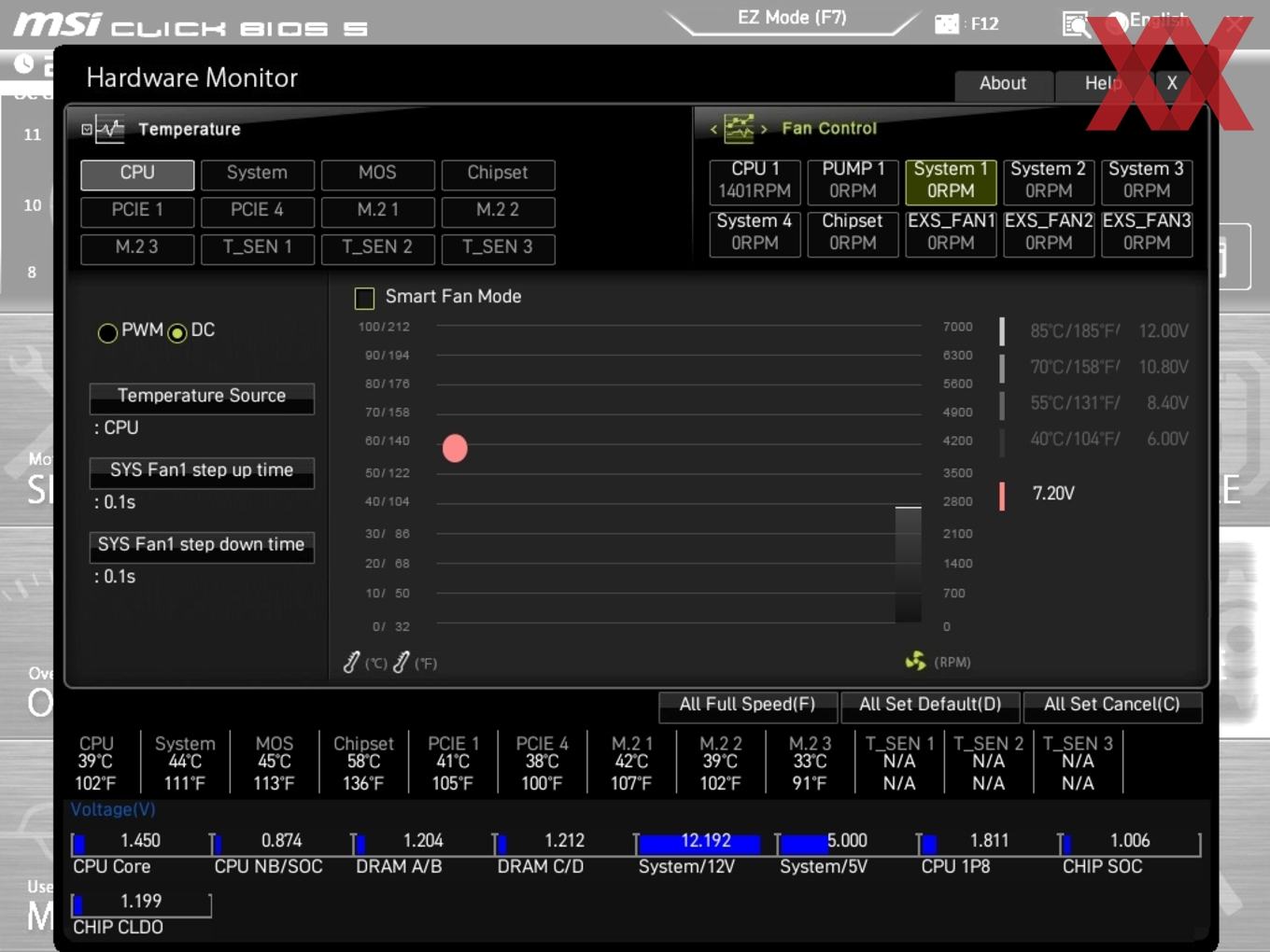The height and width of the screenshot is (952, 1270).
Task: Click the CPU Core 1.450 voltage bar
Action: click(140, 844)
